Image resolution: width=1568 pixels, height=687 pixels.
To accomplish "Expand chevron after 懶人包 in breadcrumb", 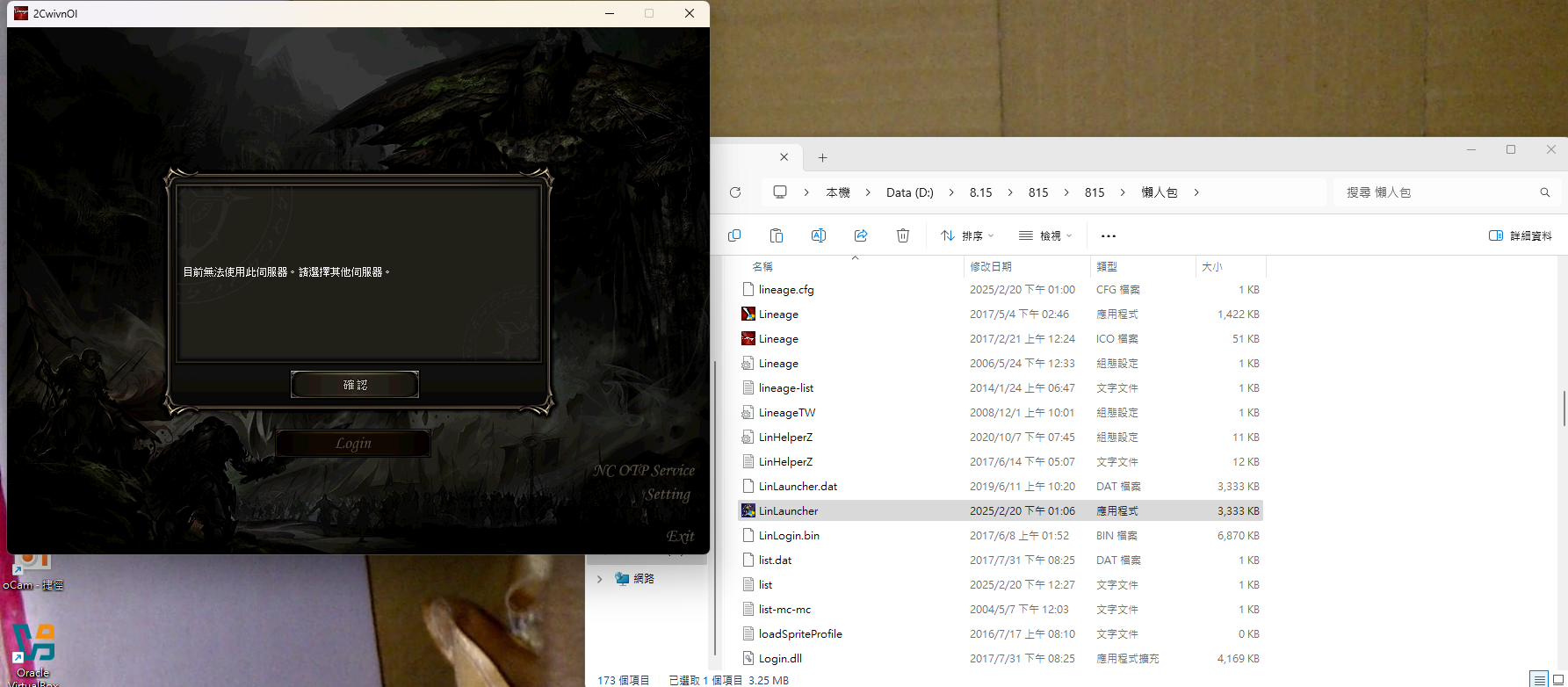I will point(1196,192).
